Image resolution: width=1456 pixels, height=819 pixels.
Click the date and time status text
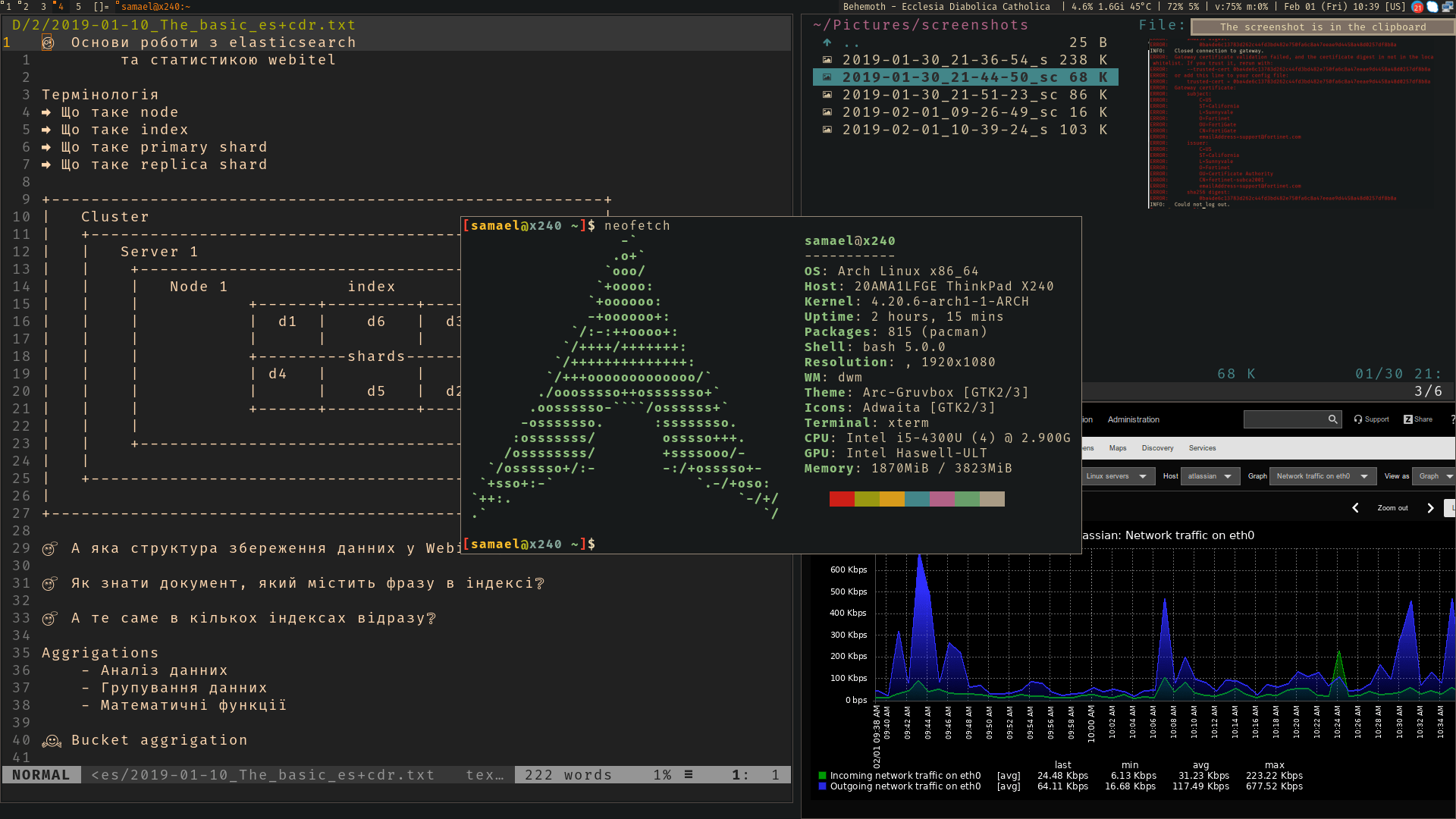[1332, 7]
